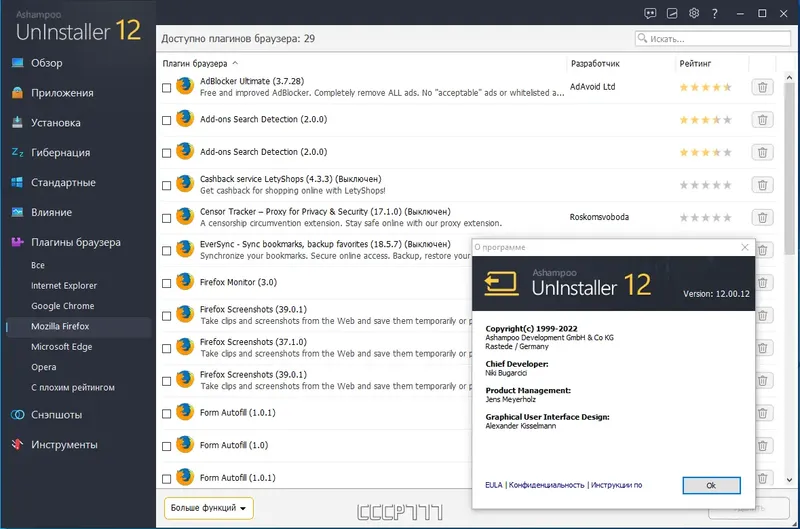The image size is (800, 529).
Task: Select С плохим рейтингом filter
Action: tap(73, 388)
